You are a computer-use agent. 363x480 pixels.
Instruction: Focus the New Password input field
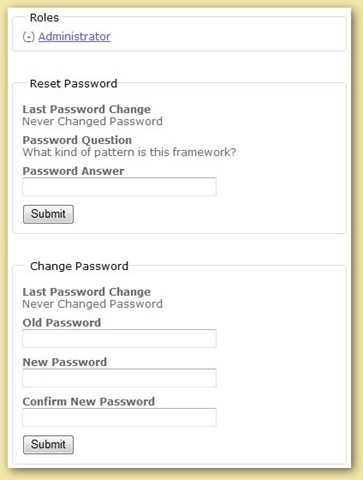pyautogui.click(x=119, y=378)
